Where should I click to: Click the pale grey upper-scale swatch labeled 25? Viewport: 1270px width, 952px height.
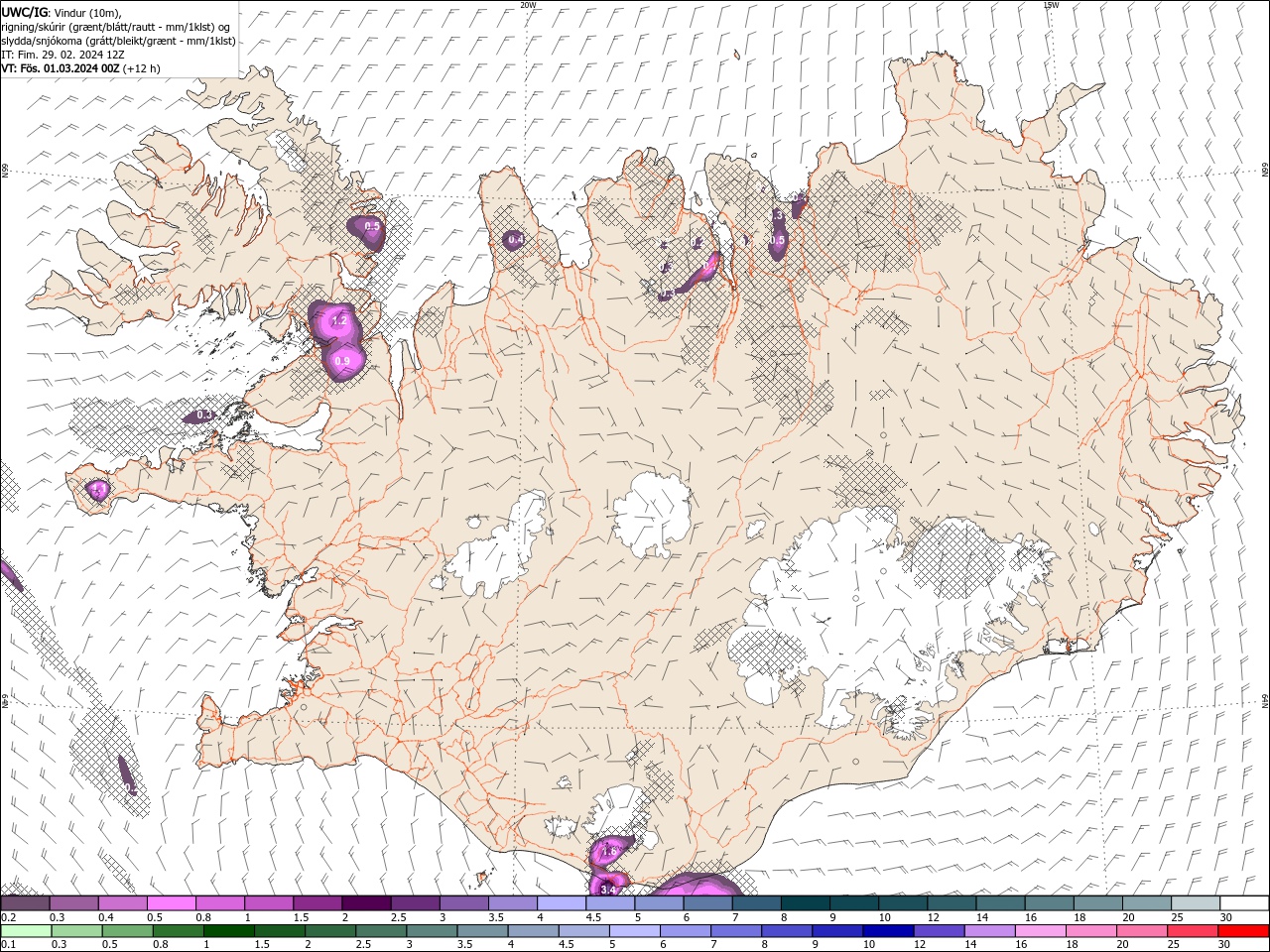click(1196, 903)
